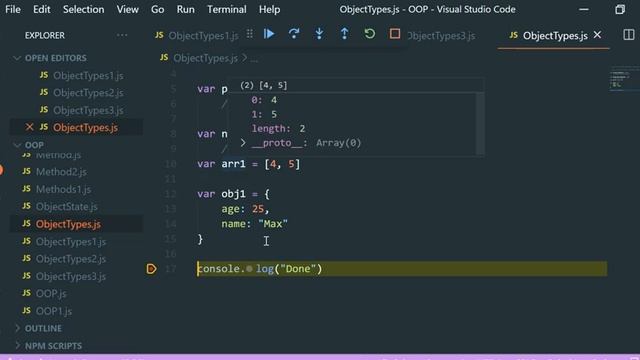Click 'length: 2' in hover popup
Image resolution: width=640 pixels, height=360 pixels.
point(278,129)
